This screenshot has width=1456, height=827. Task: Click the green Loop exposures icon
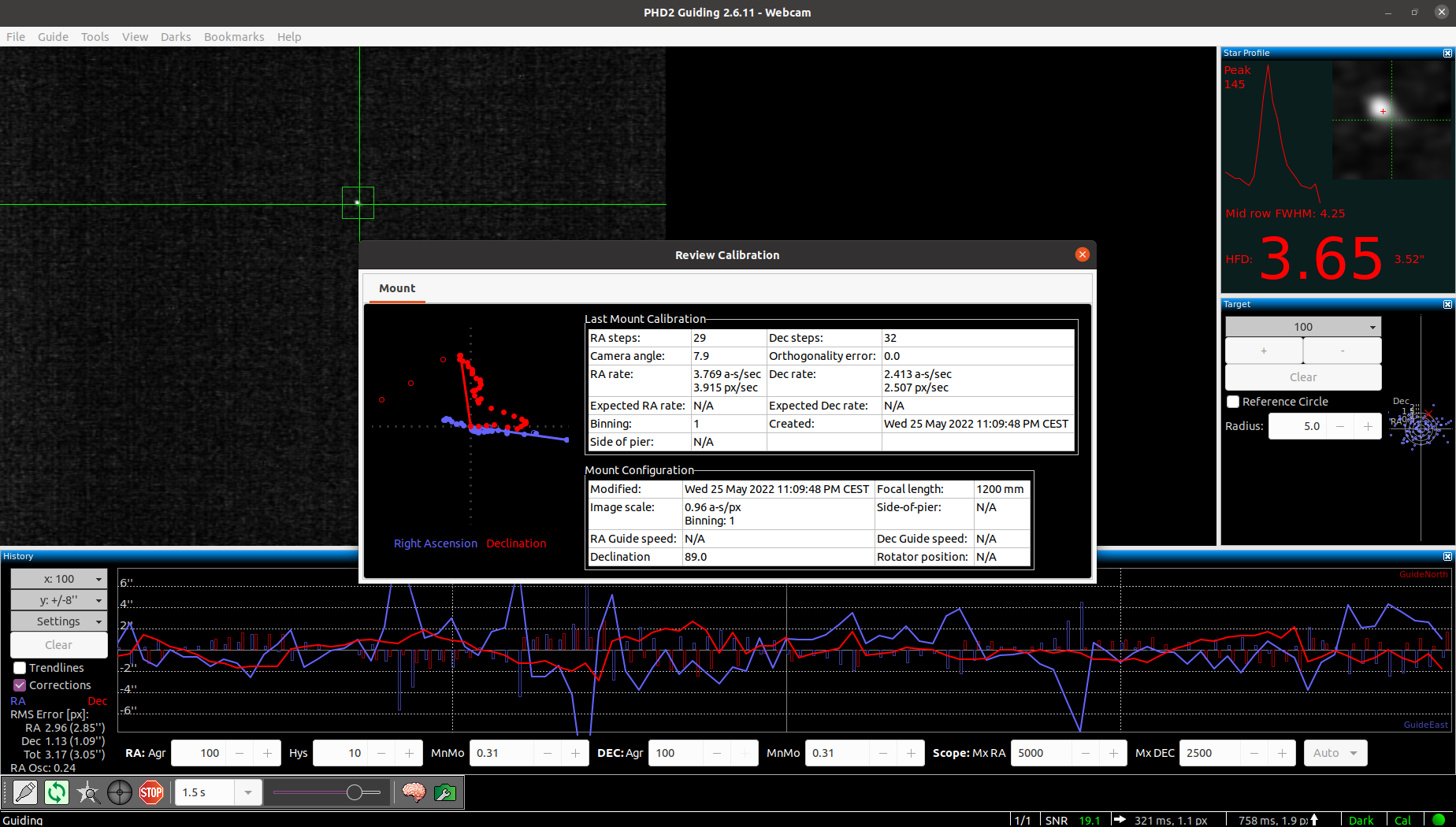coord(57,792)
